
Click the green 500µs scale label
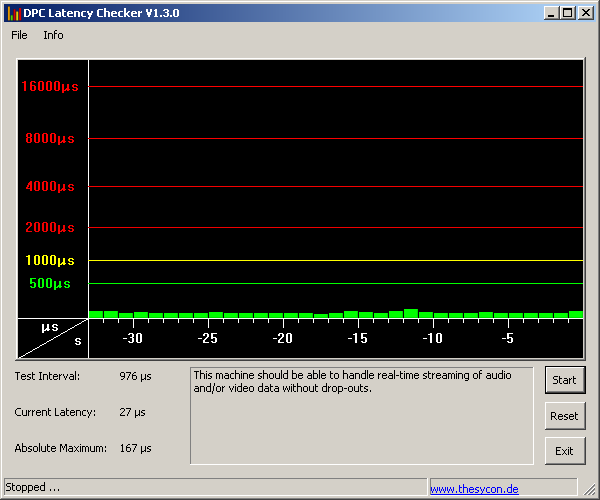[x=50, y=283]
